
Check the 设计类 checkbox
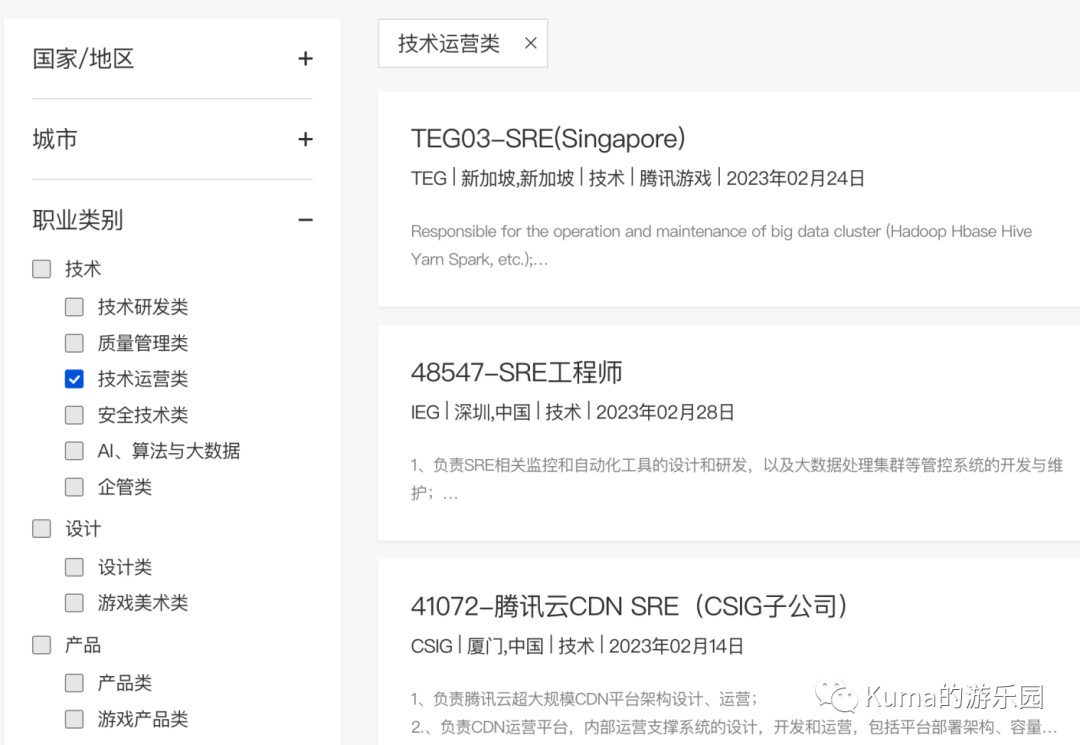74,567
